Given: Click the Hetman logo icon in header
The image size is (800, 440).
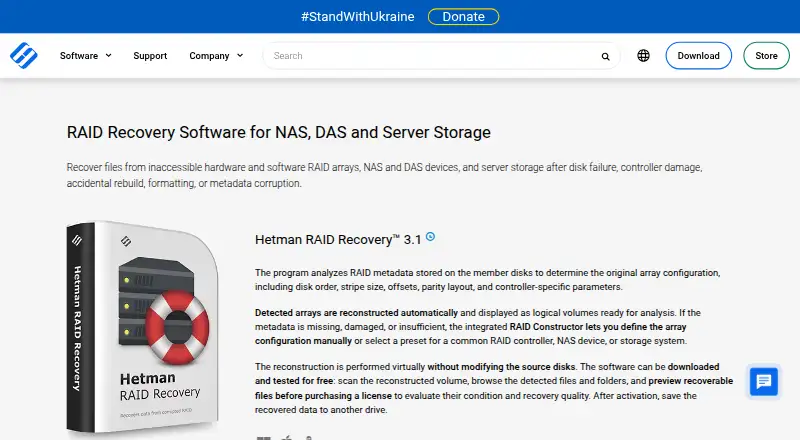Looking at the screenshot, I should point(23,55).
